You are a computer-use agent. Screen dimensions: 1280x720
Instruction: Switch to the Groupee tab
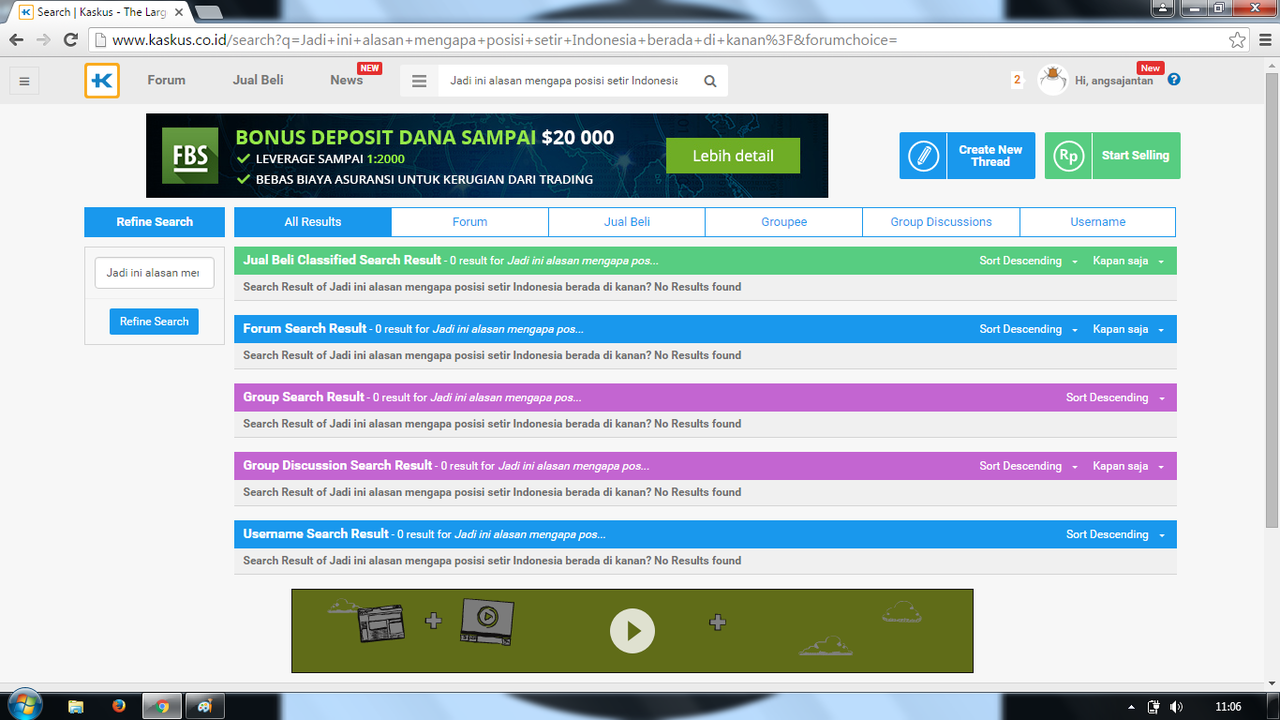point(784,222)
